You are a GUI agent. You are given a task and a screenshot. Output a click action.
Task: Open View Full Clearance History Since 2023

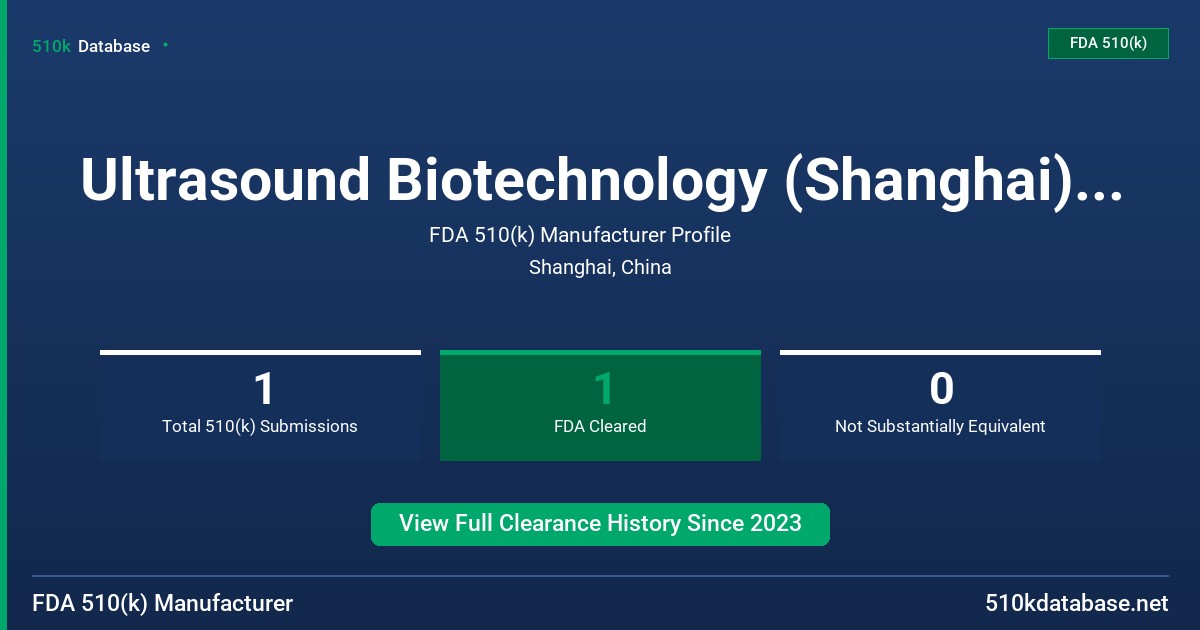(600, 524)
